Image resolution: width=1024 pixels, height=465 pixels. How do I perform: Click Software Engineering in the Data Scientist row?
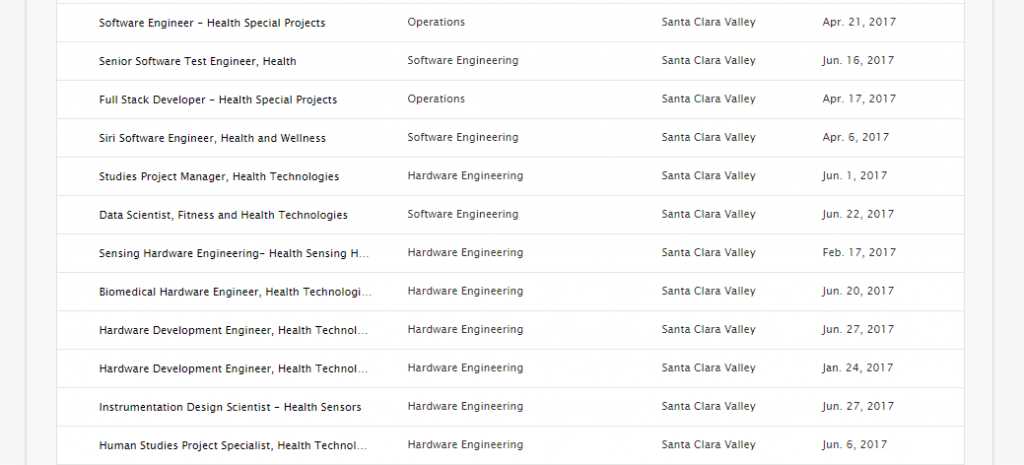click(x=463, y=214)
